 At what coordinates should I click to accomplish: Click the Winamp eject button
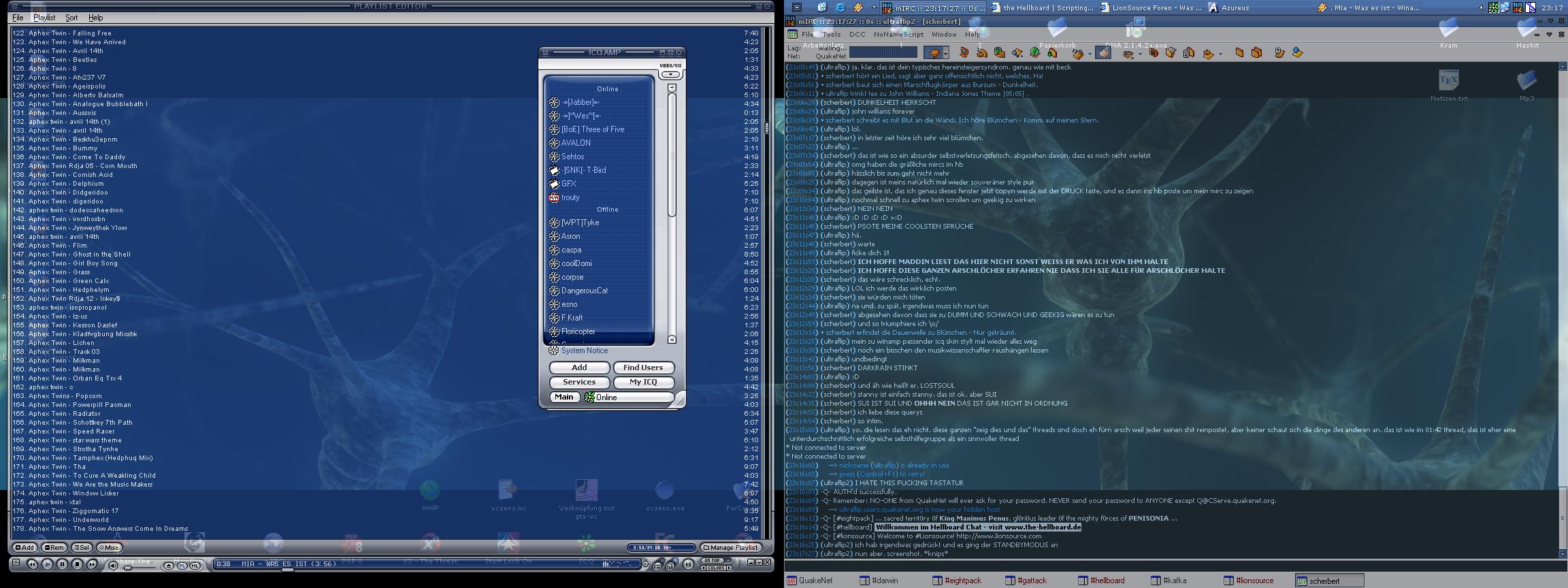pos(169,566)
